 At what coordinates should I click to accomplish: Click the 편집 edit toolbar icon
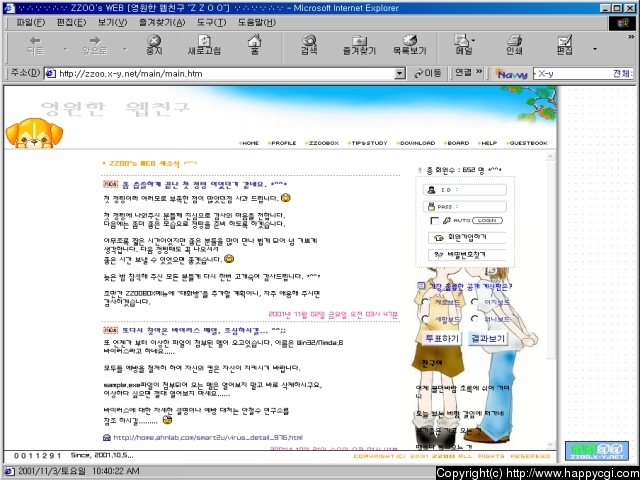565,45
